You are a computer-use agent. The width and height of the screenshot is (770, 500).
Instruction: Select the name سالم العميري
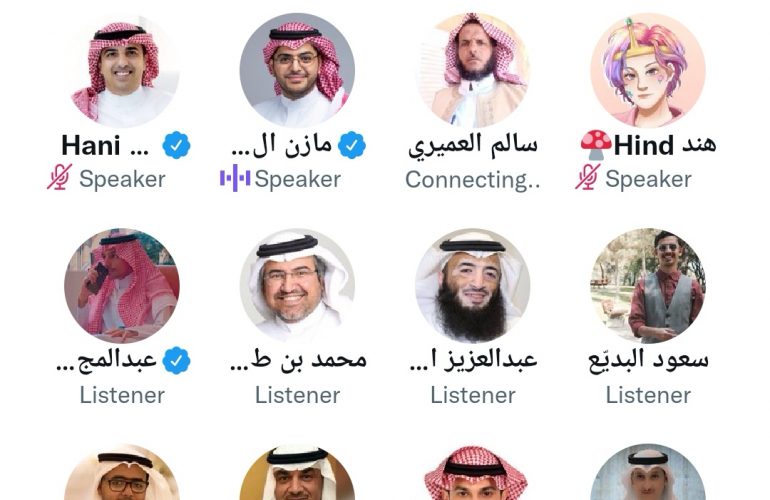pos(473,145)
